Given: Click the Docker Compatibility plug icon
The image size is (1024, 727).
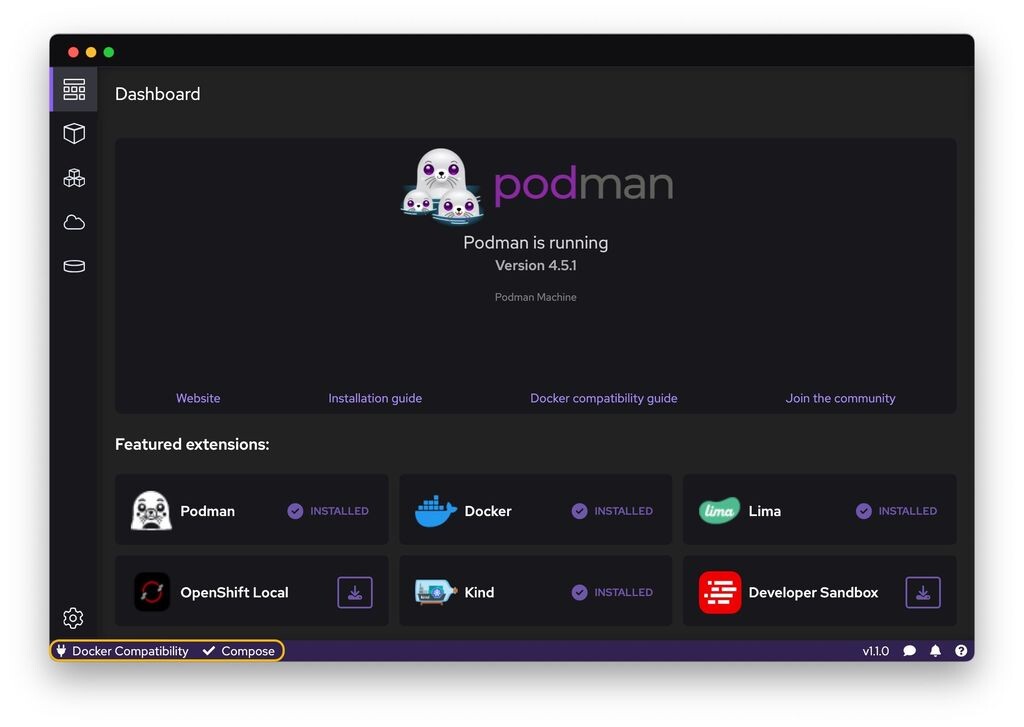Looking at the screenshot, I should point(61,651).
